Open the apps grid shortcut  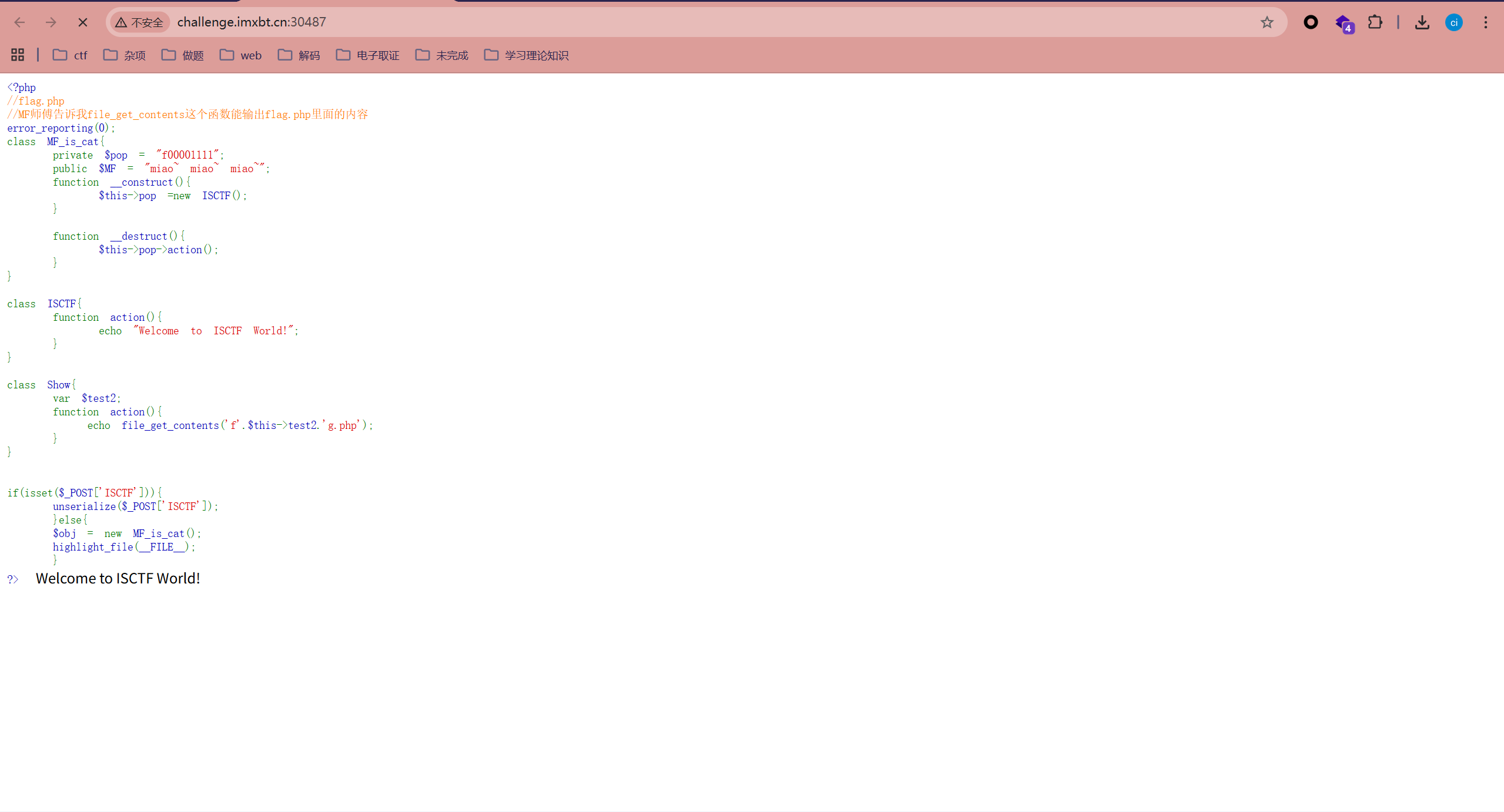pyautogui.click(x=18, y=55)
